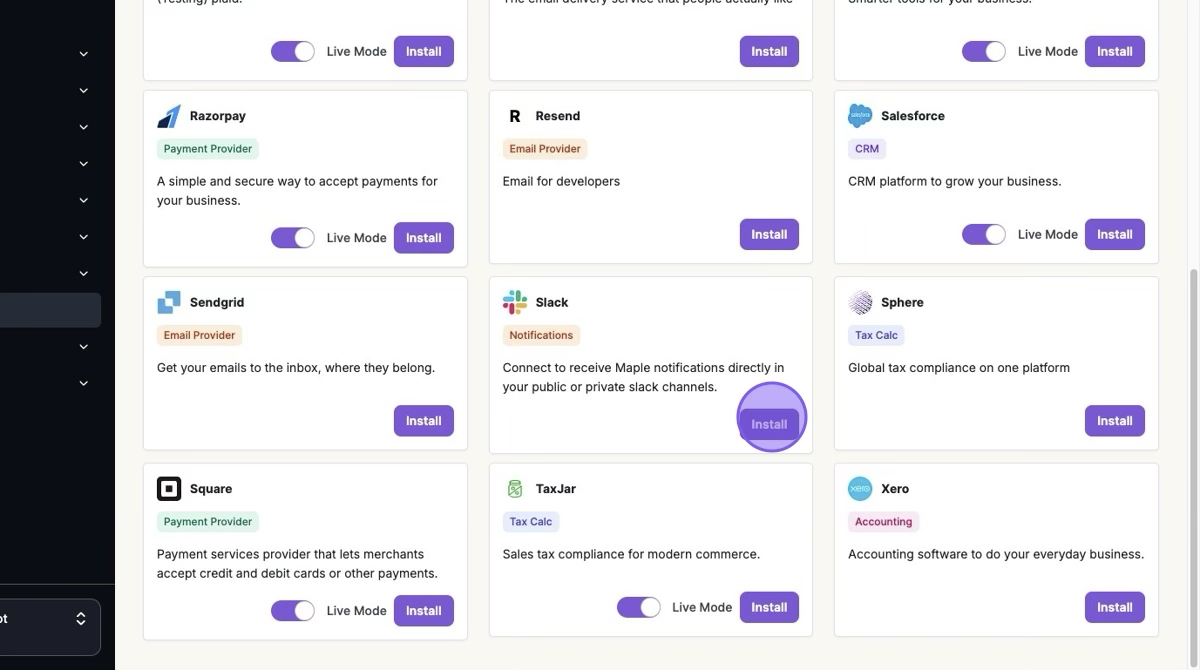Select the highlighted sidebar menu item
Viewport: 1200px width, 670px height.
click(50, 310)
